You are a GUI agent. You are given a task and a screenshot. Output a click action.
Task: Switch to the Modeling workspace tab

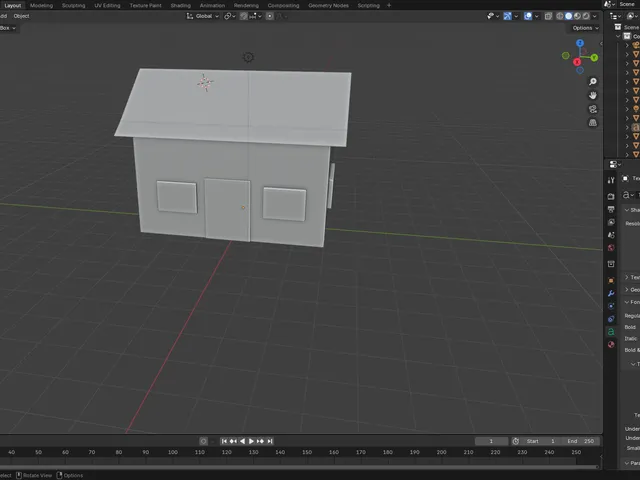41,5
